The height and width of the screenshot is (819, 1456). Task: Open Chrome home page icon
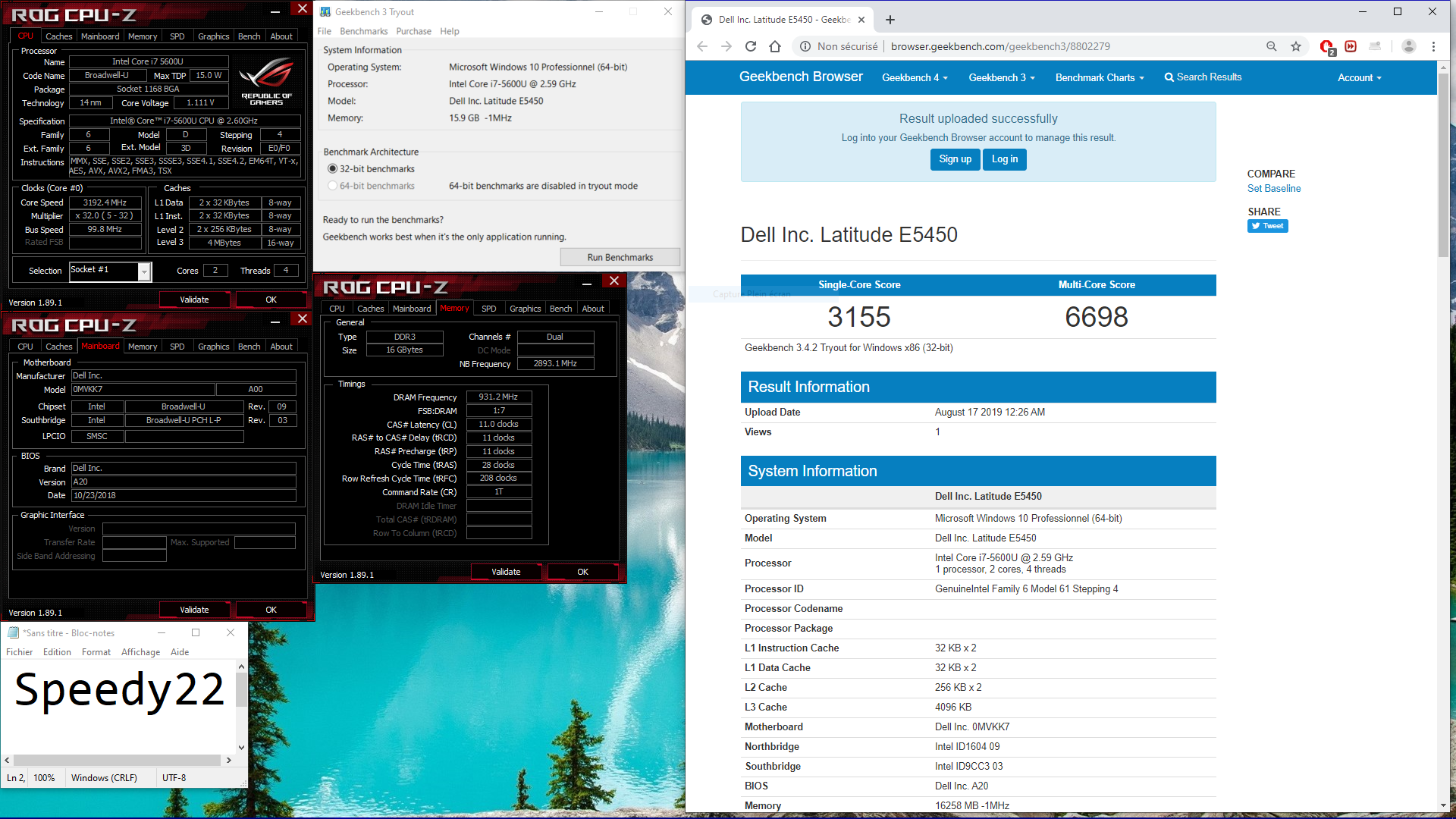pyautogui.click(x=775, y=46)
